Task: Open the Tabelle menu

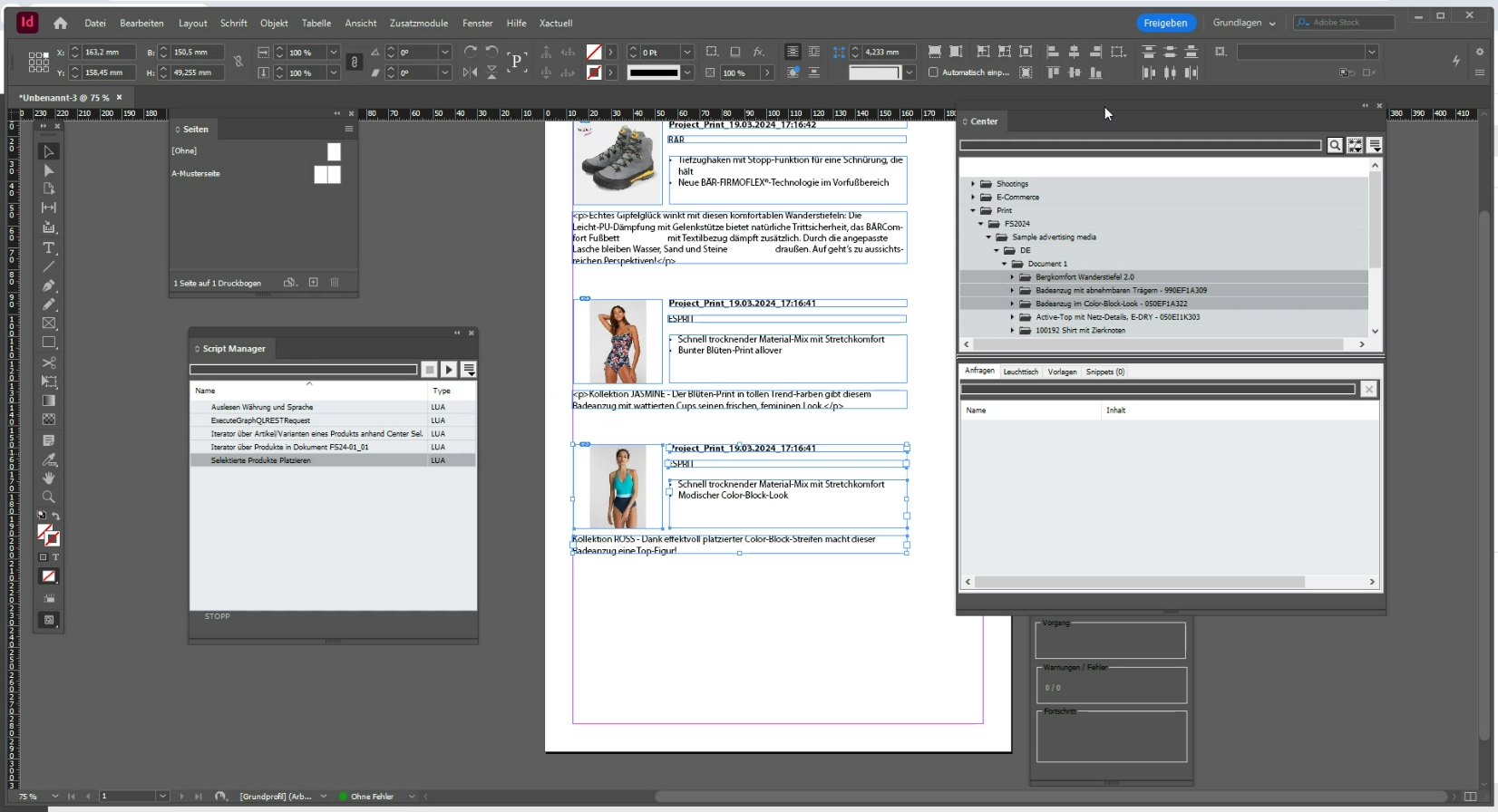Action: click(316, 23)
